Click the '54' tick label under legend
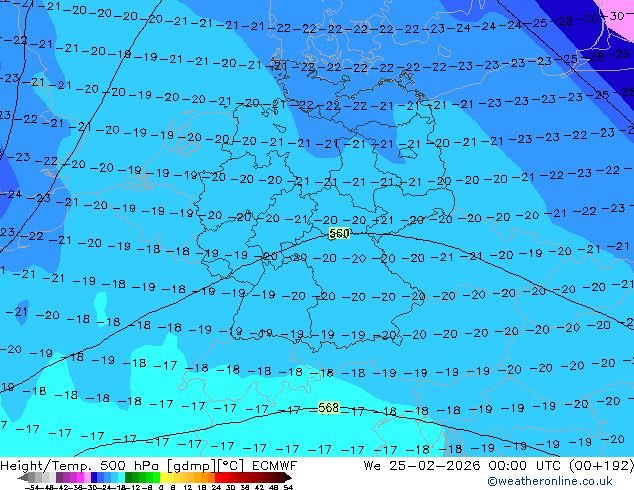634x490 pixels. click(288, 488)
